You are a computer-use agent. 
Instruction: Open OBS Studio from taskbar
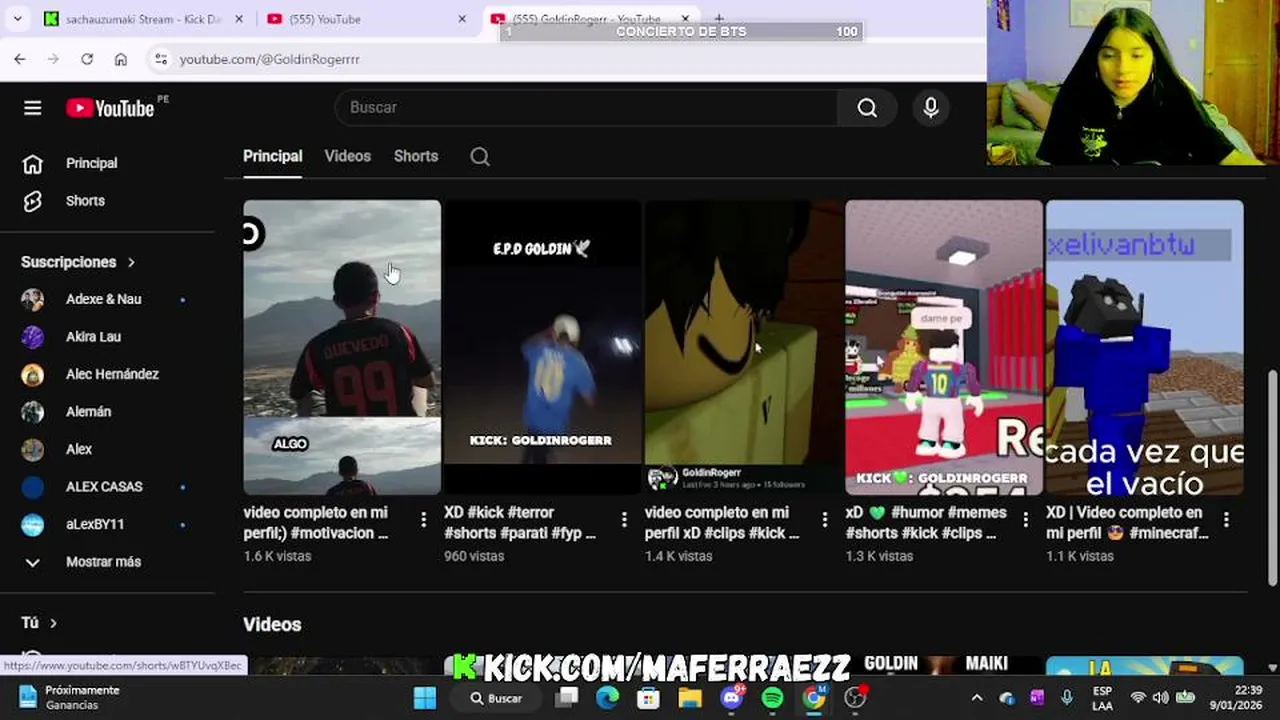[855, 698]
